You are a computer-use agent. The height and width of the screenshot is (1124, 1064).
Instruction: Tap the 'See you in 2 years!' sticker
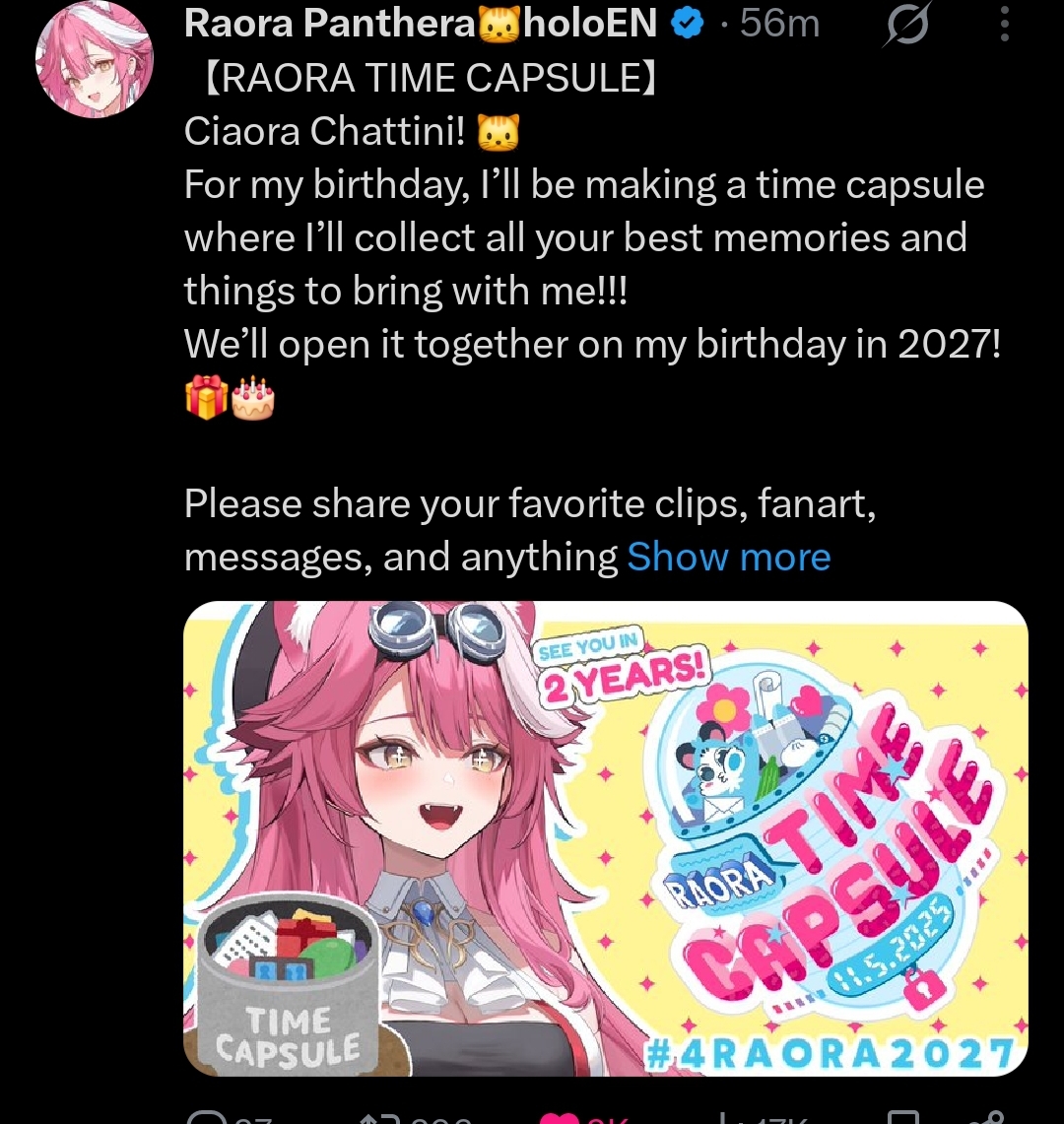pos(623,667)
